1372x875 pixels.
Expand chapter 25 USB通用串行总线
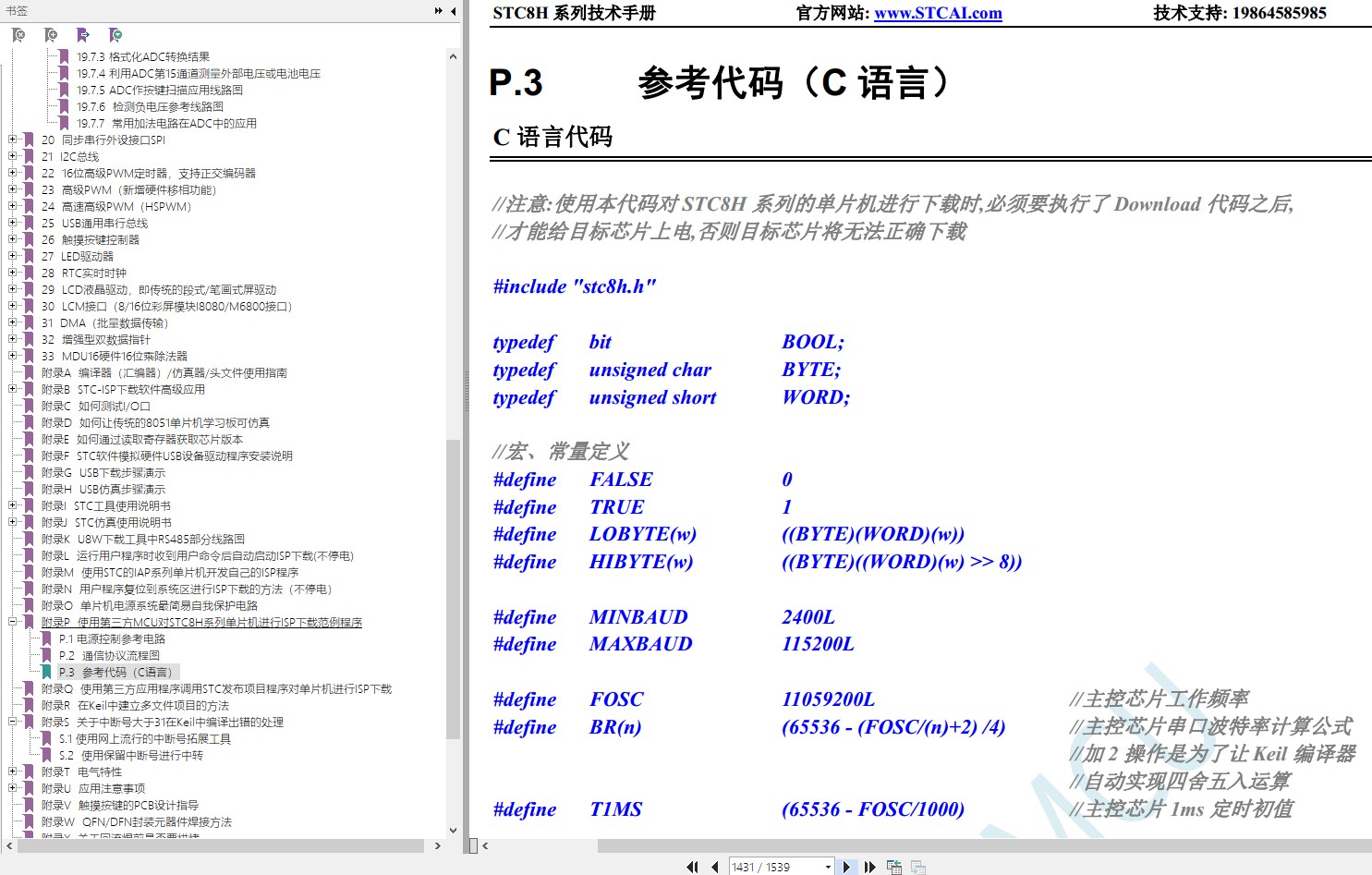tap(13, 223)
